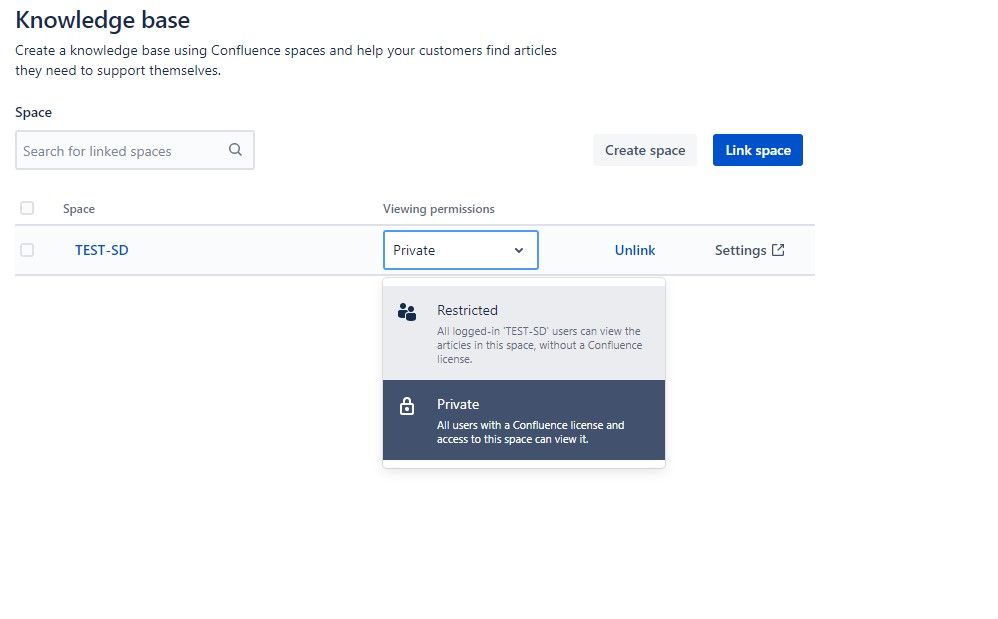Click the Create space button
This screenshot has height=619, width=998.
[x=645, y=149]
